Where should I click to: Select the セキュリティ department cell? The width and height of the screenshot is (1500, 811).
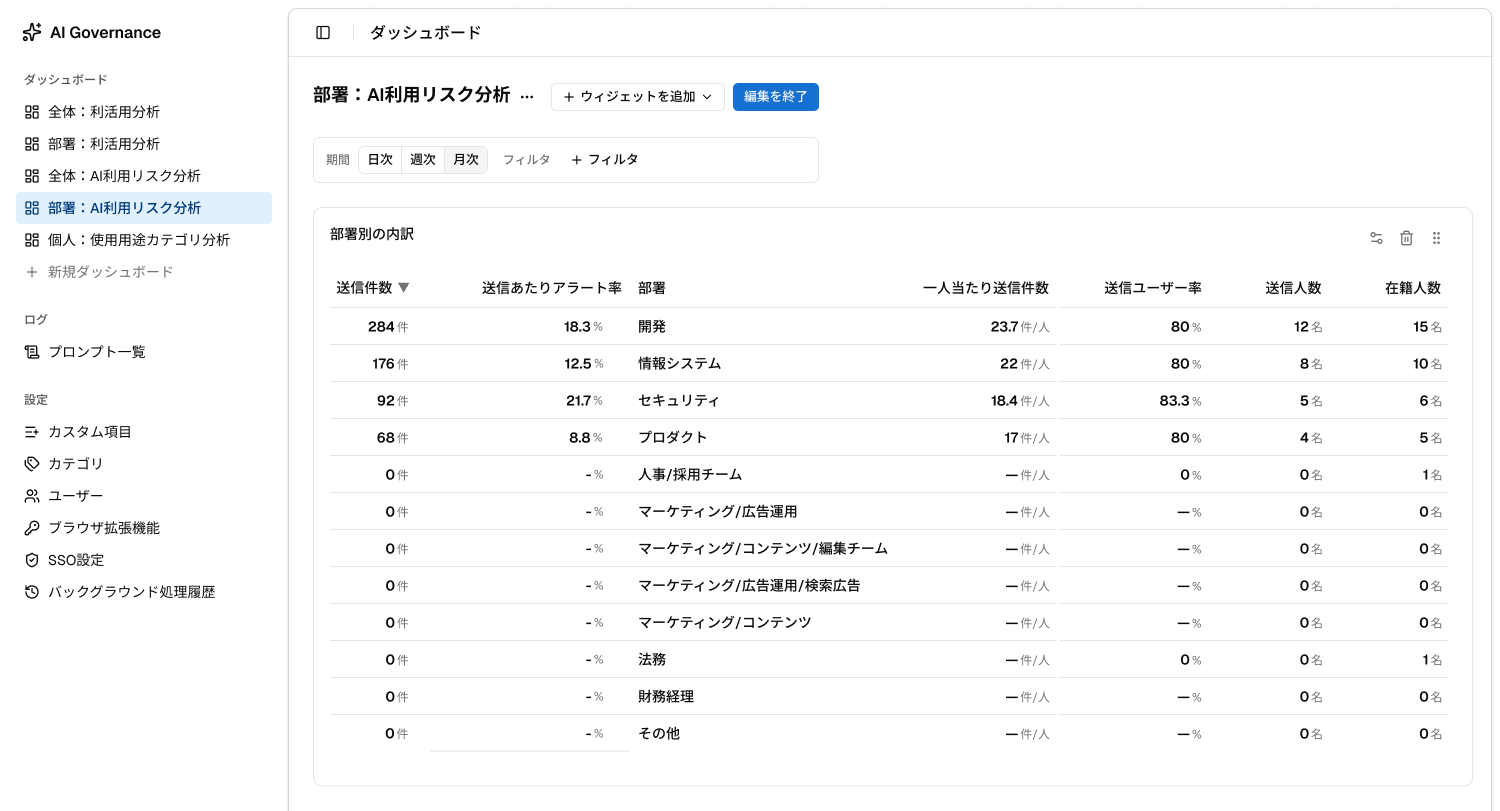tap(679, 401)
